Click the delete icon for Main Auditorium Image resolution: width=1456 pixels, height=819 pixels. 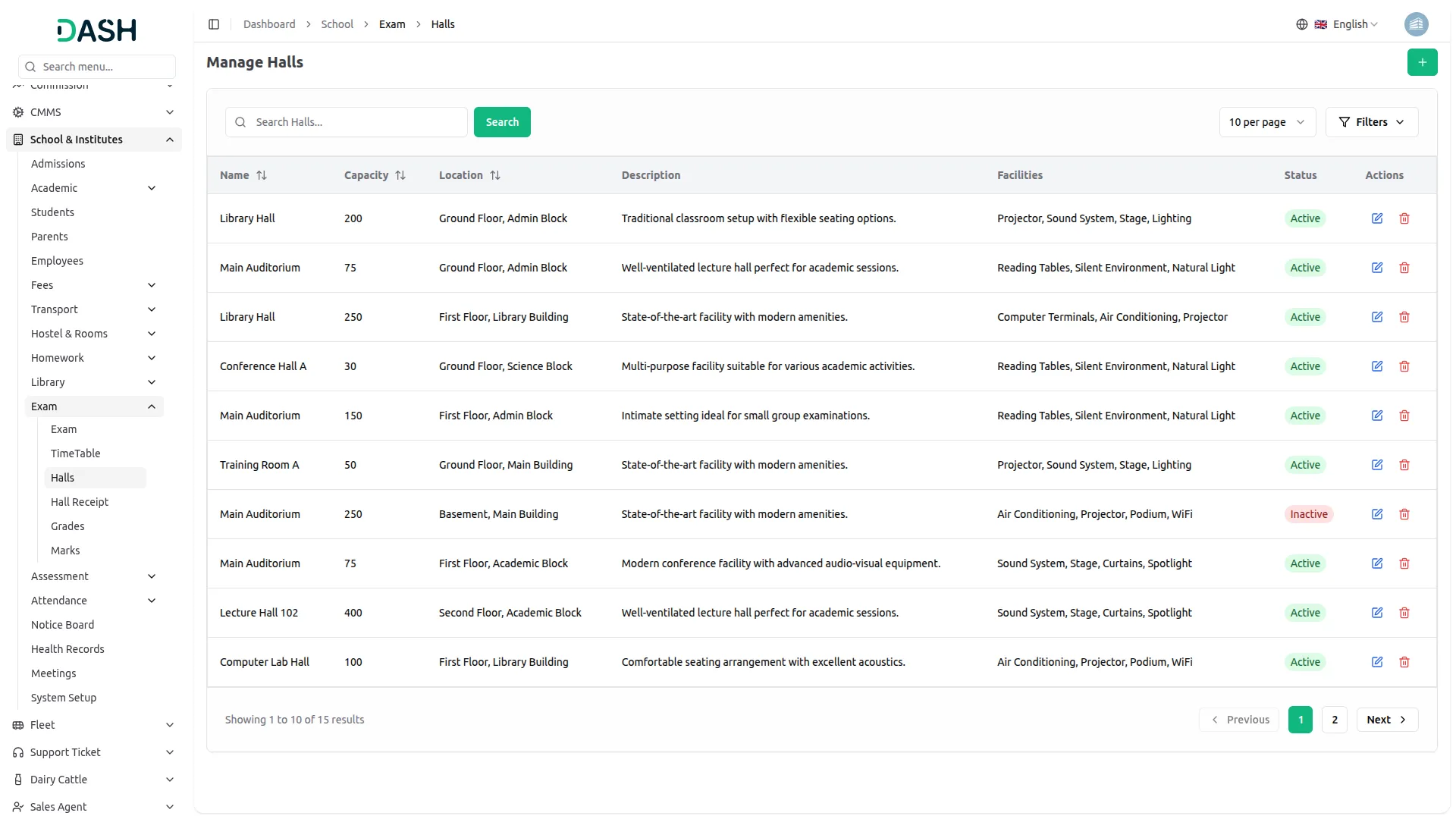click(1404, 268)
